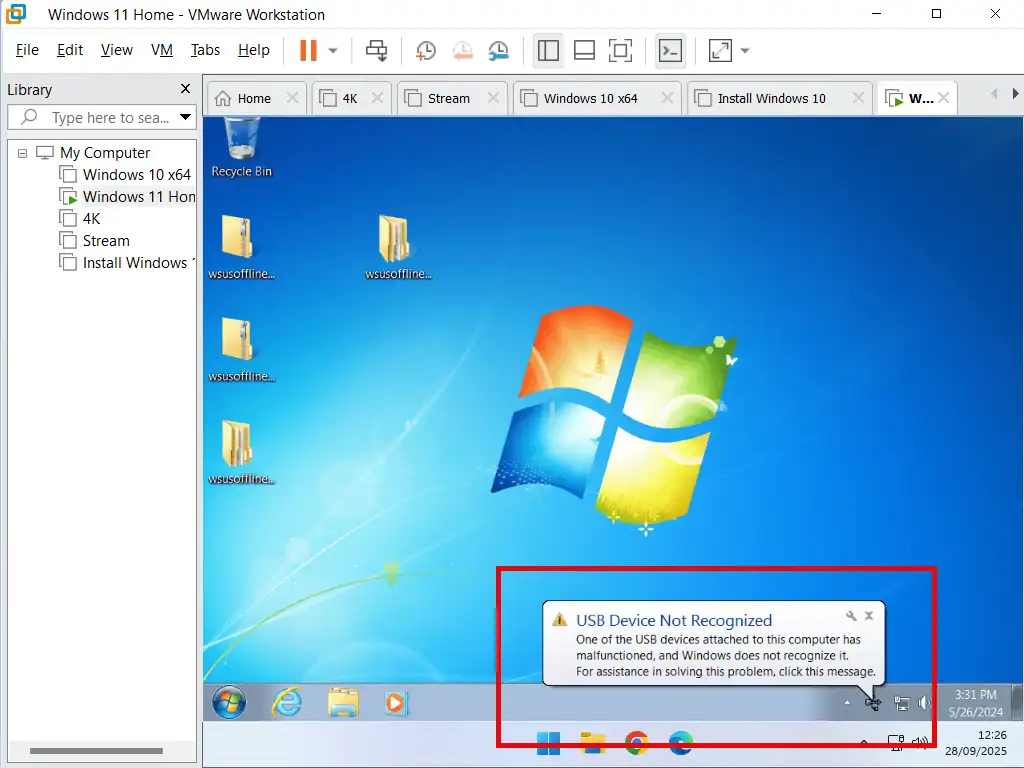Open notification balloon options wrench icon
Viewport: 1024px width, 768px height.
851,615
